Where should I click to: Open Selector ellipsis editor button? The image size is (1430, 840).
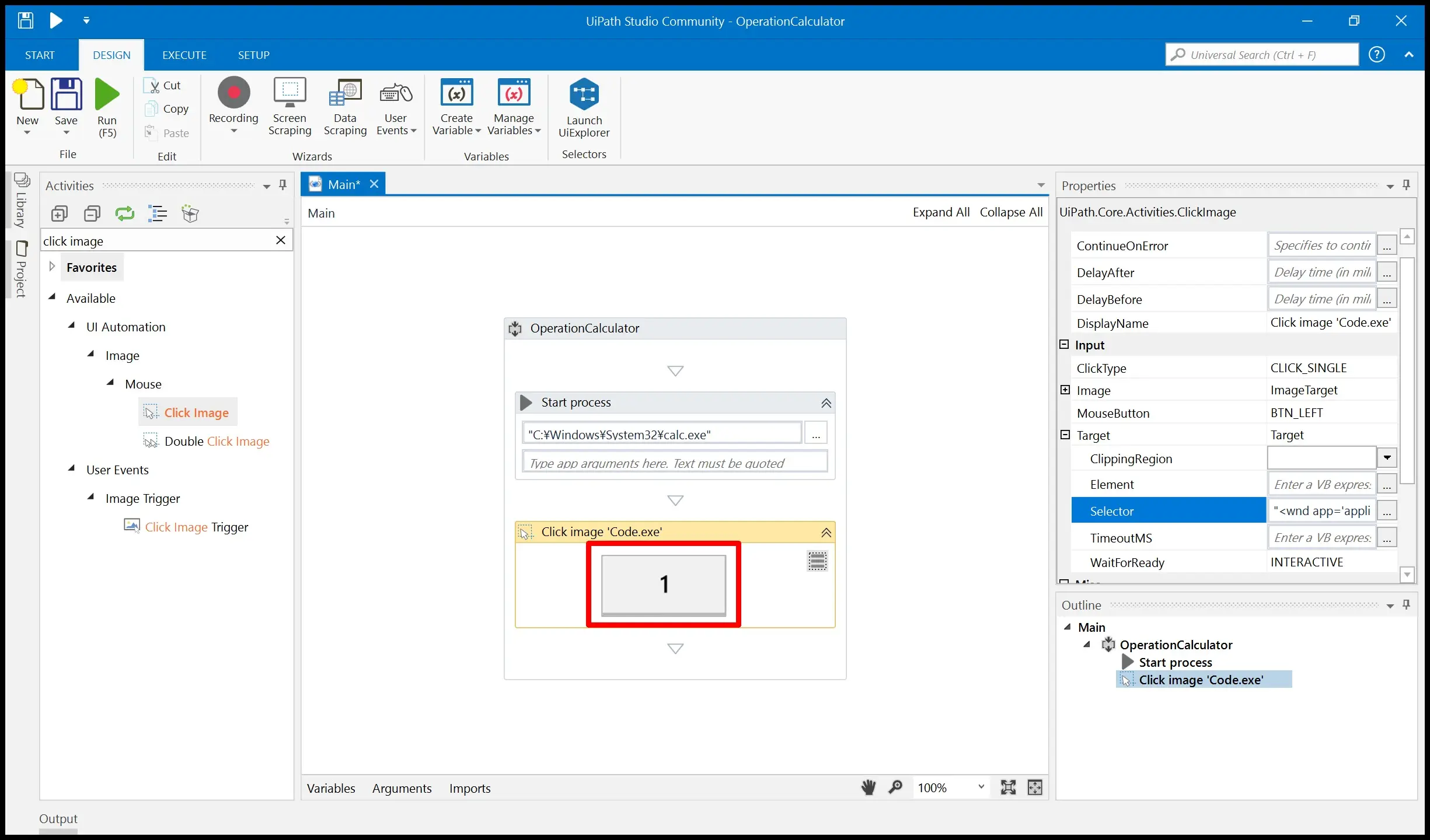point(1387,511)
